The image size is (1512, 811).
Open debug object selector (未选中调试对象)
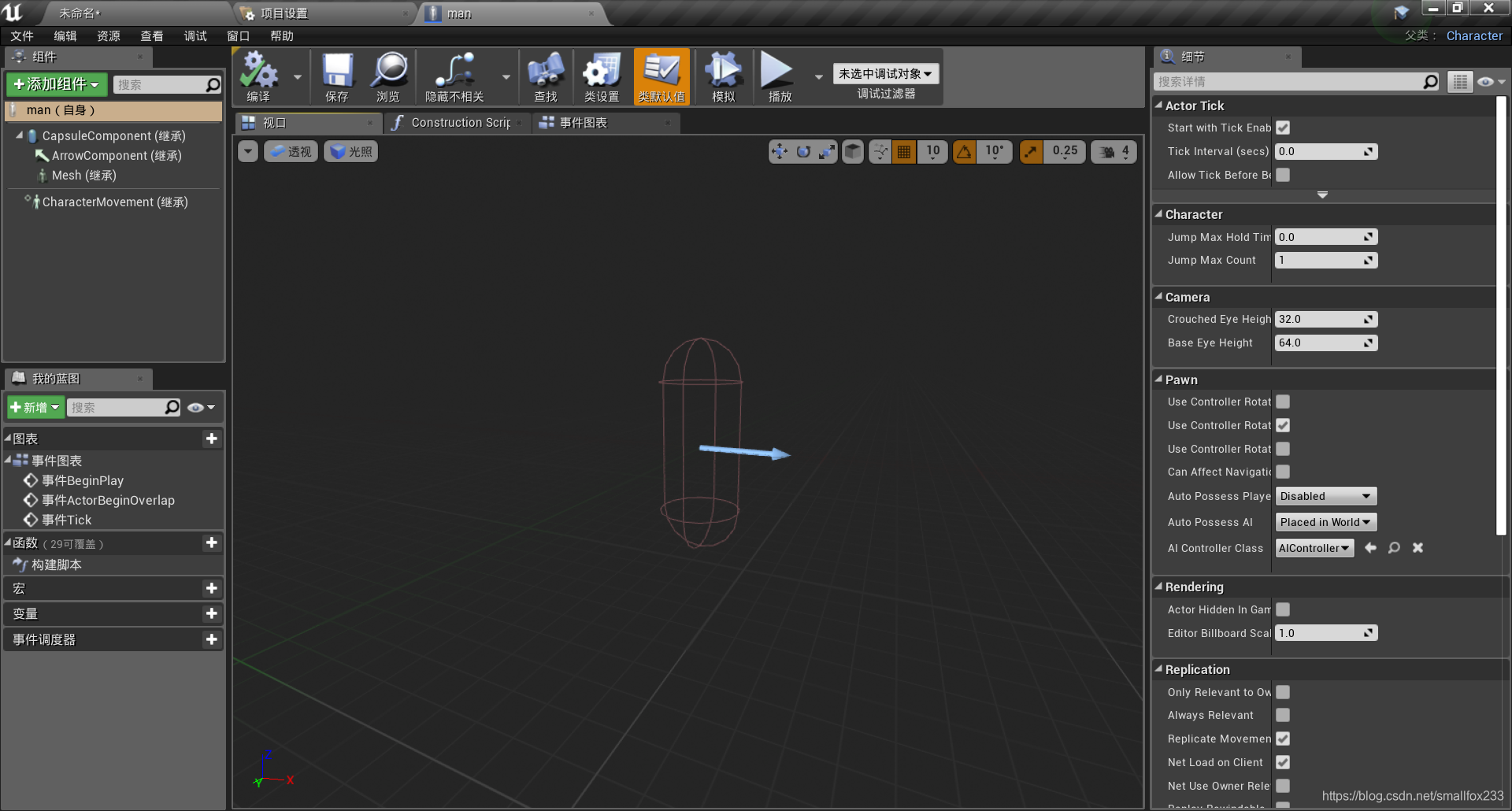tap(886, 74)
